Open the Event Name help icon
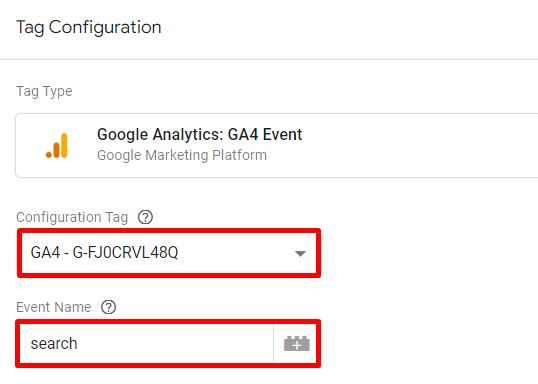538x384 pixels. point(108,307)
